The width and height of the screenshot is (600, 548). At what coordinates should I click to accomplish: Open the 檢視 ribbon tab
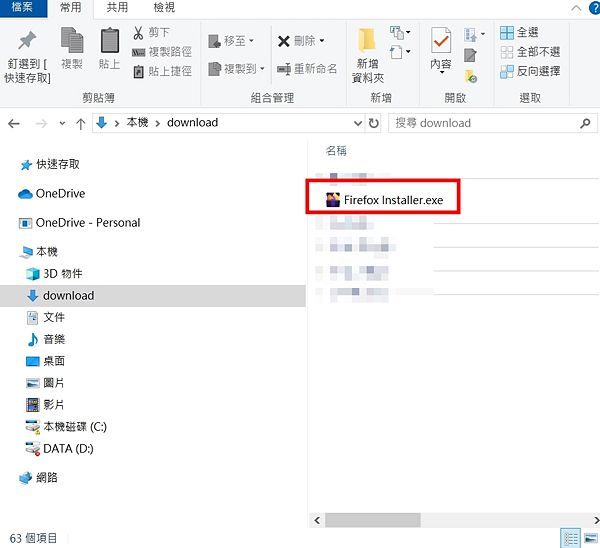[164, 7]
